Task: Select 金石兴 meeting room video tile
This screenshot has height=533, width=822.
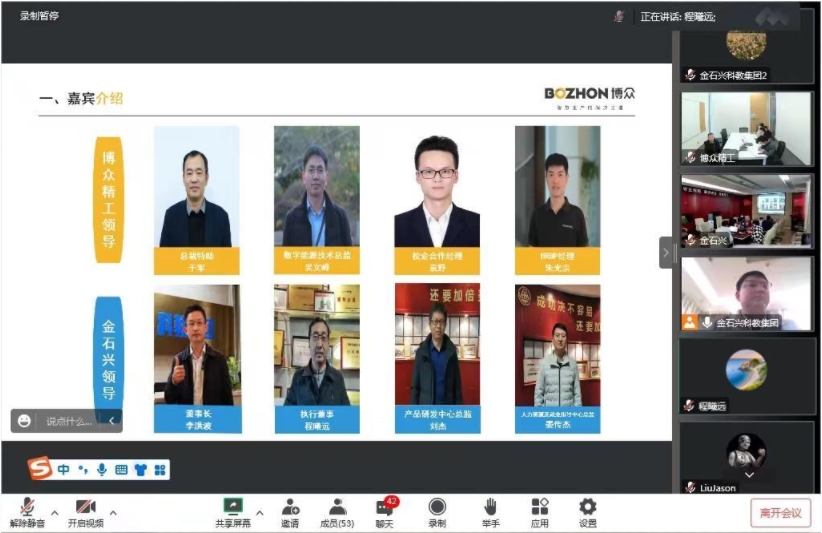Action: (746, 211)
